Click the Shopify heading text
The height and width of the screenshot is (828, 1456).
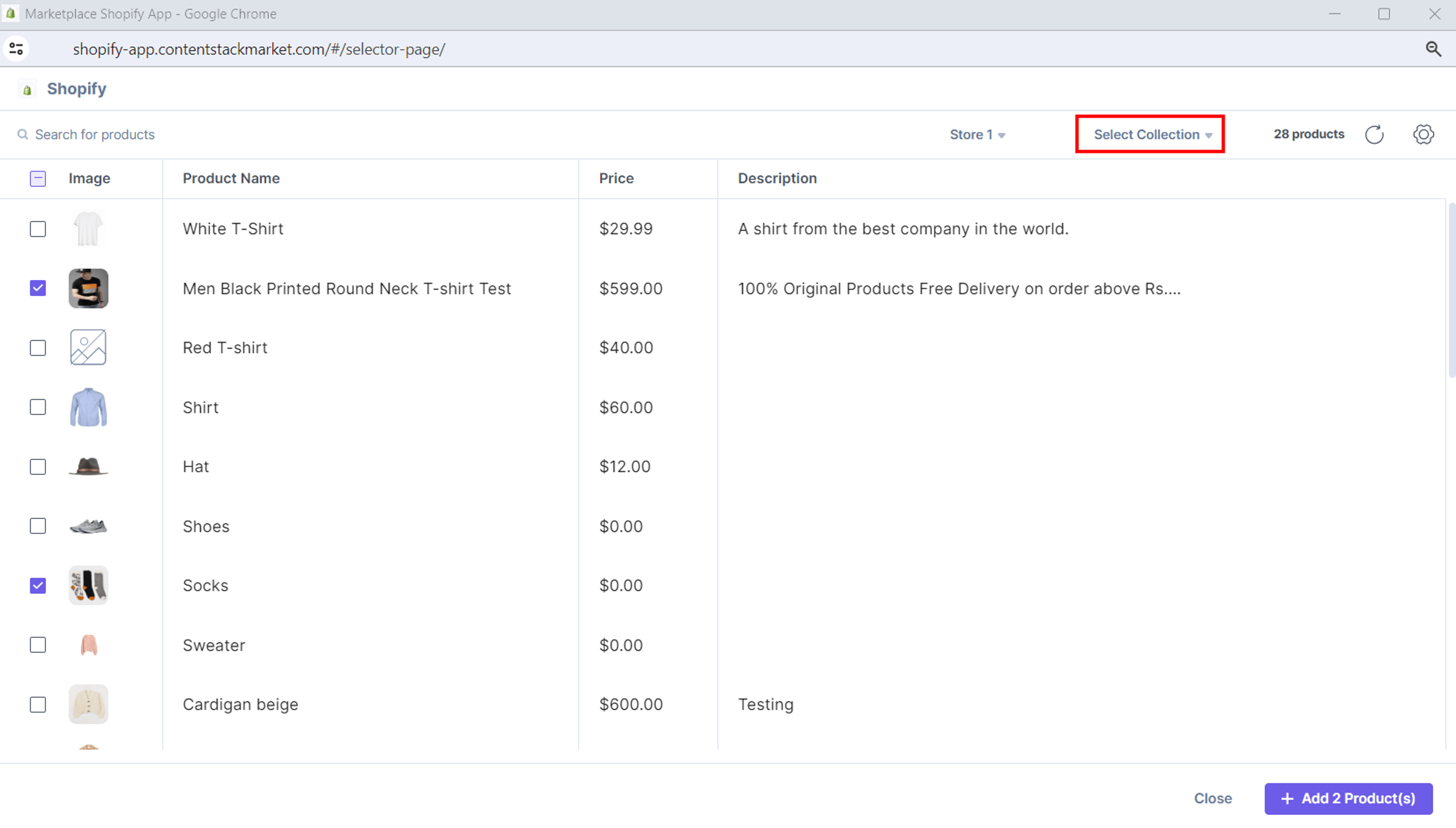click(x=76, y=89)
